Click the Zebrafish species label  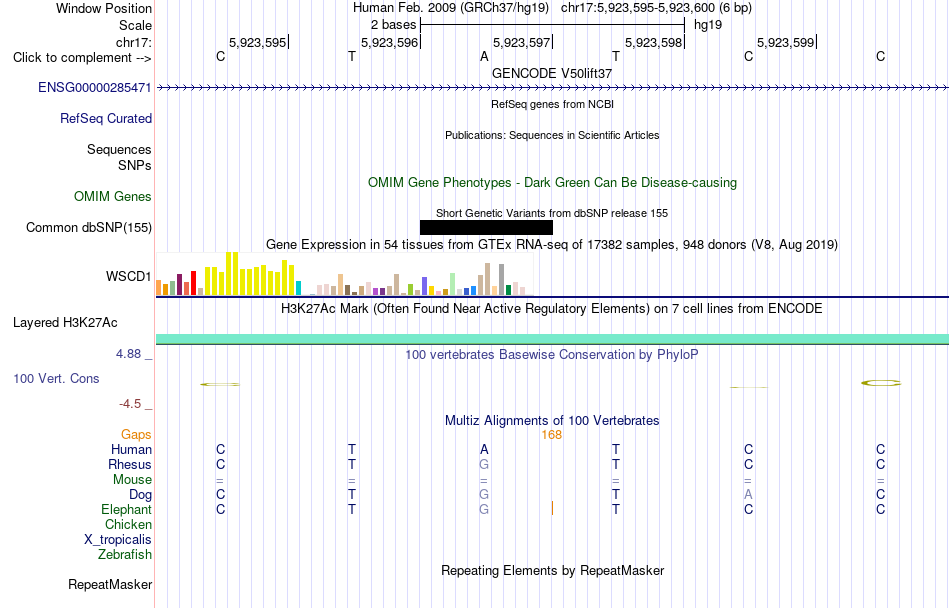click(x=125, y=555)
